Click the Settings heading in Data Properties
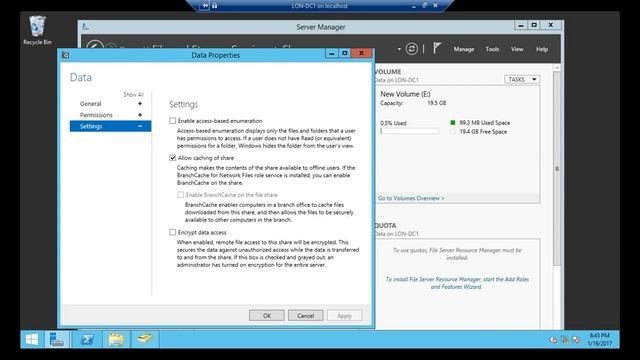 (184, 104)
